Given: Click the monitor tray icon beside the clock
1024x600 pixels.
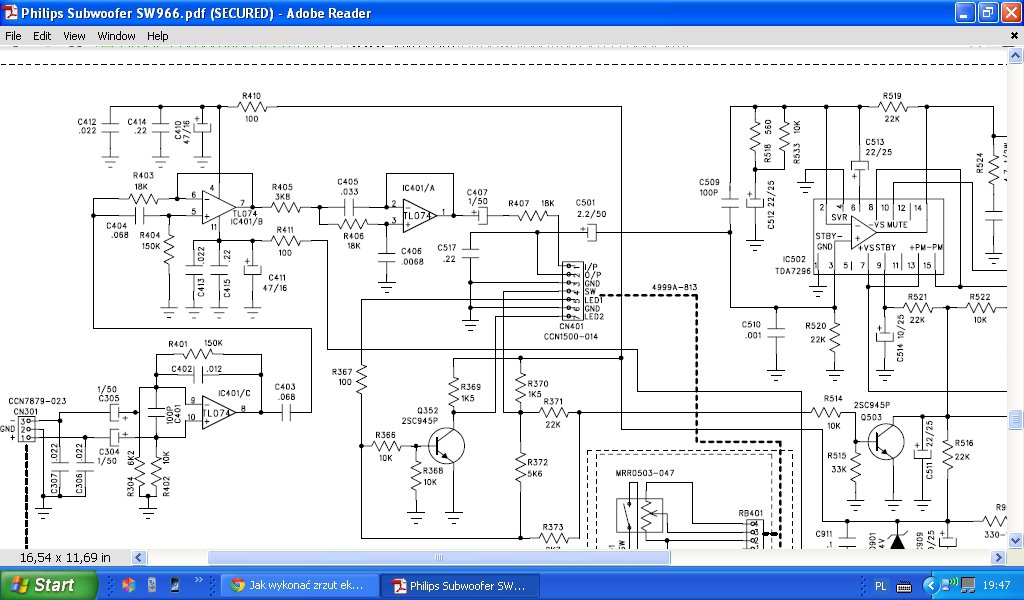Looking at the screenshot, I should coord(968,585).
